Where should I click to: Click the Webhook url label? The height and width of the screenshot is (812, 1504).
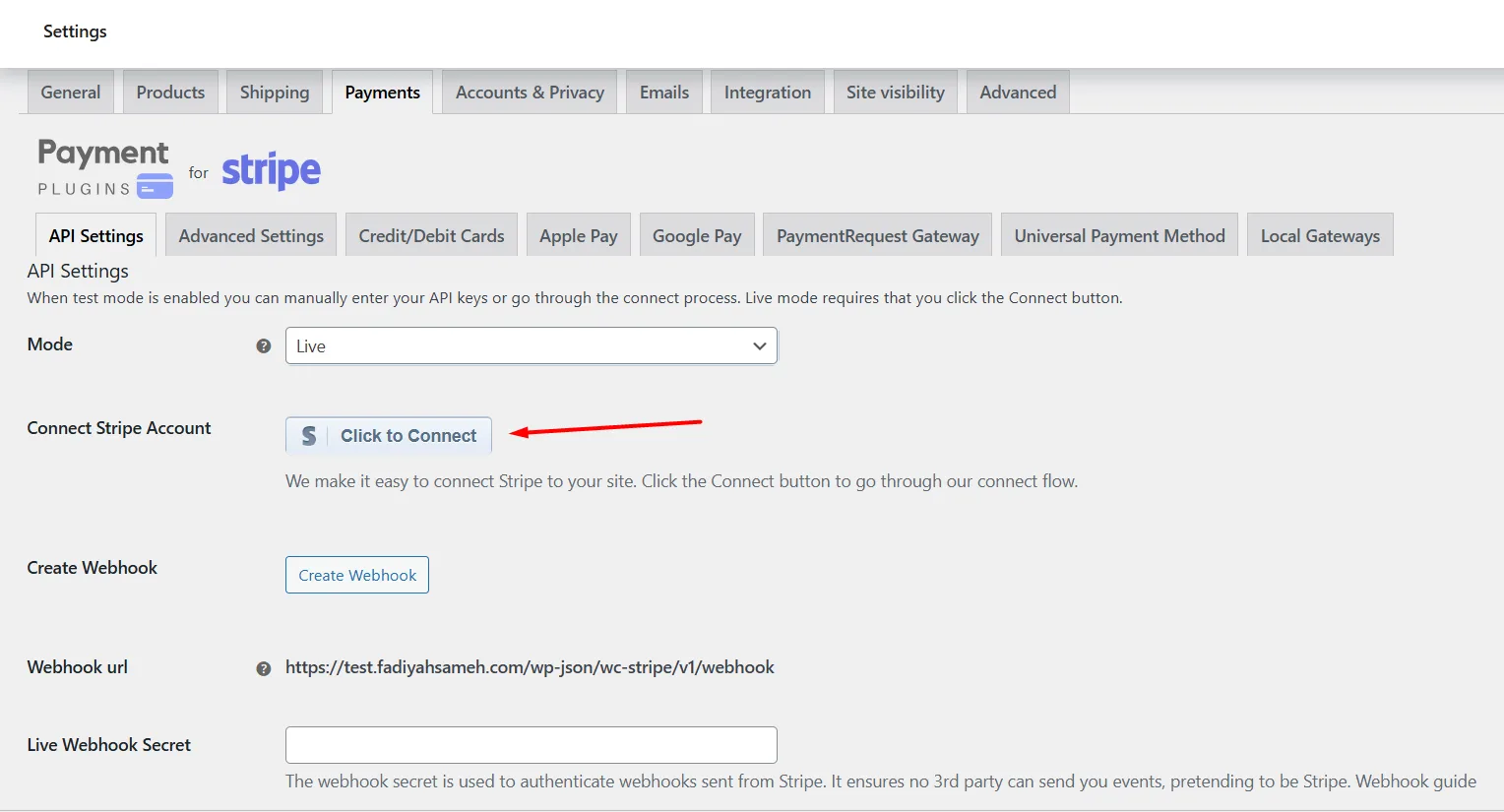pos(78,667)
